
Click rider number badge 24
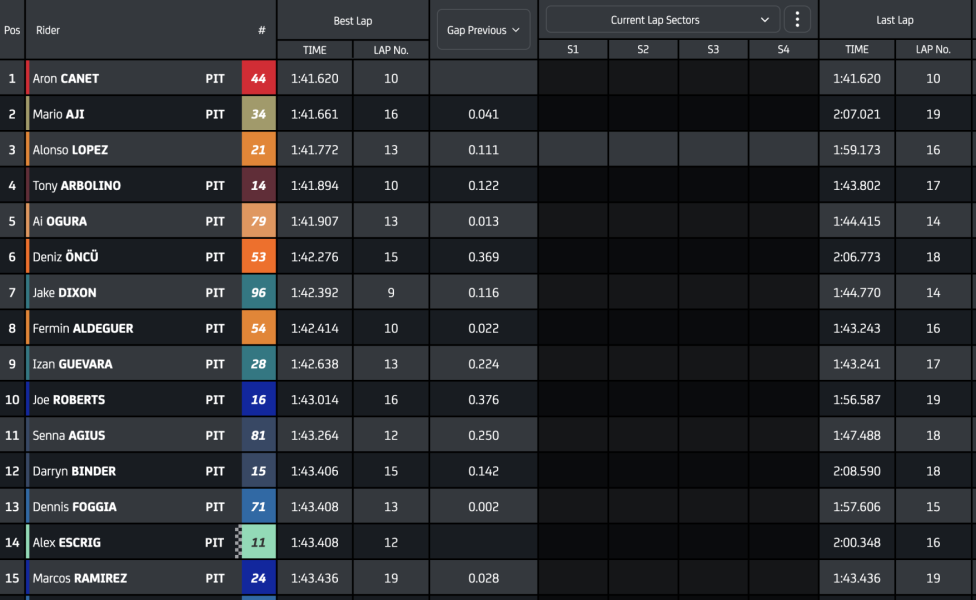pos(258,578)
